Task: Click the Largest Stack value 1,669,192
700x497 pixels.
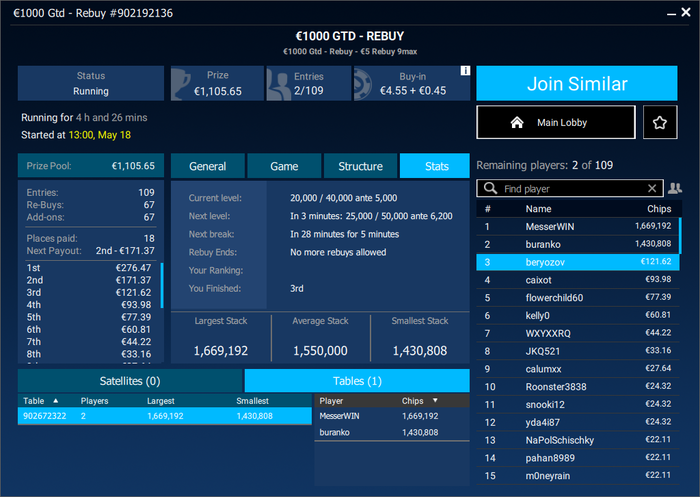Action: click(221, 351)
